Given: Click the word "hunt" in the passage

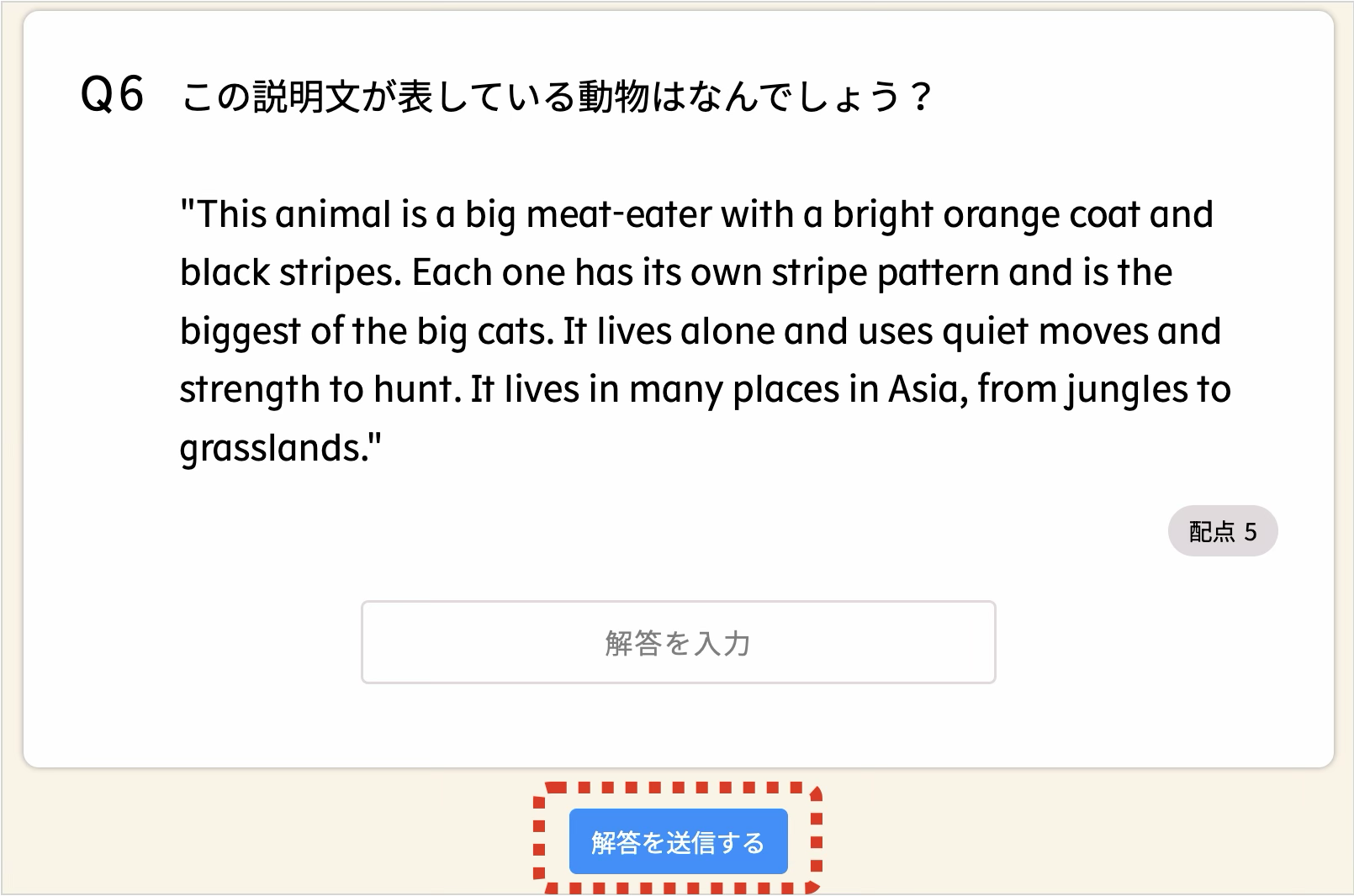Looking at the screenshot, I should click(x=415, y=390).
